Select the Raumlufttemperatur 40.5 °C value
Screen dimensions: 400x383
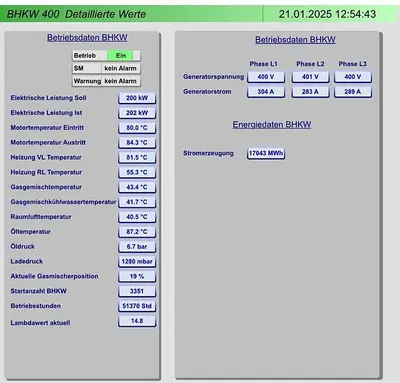click(137, 217)
